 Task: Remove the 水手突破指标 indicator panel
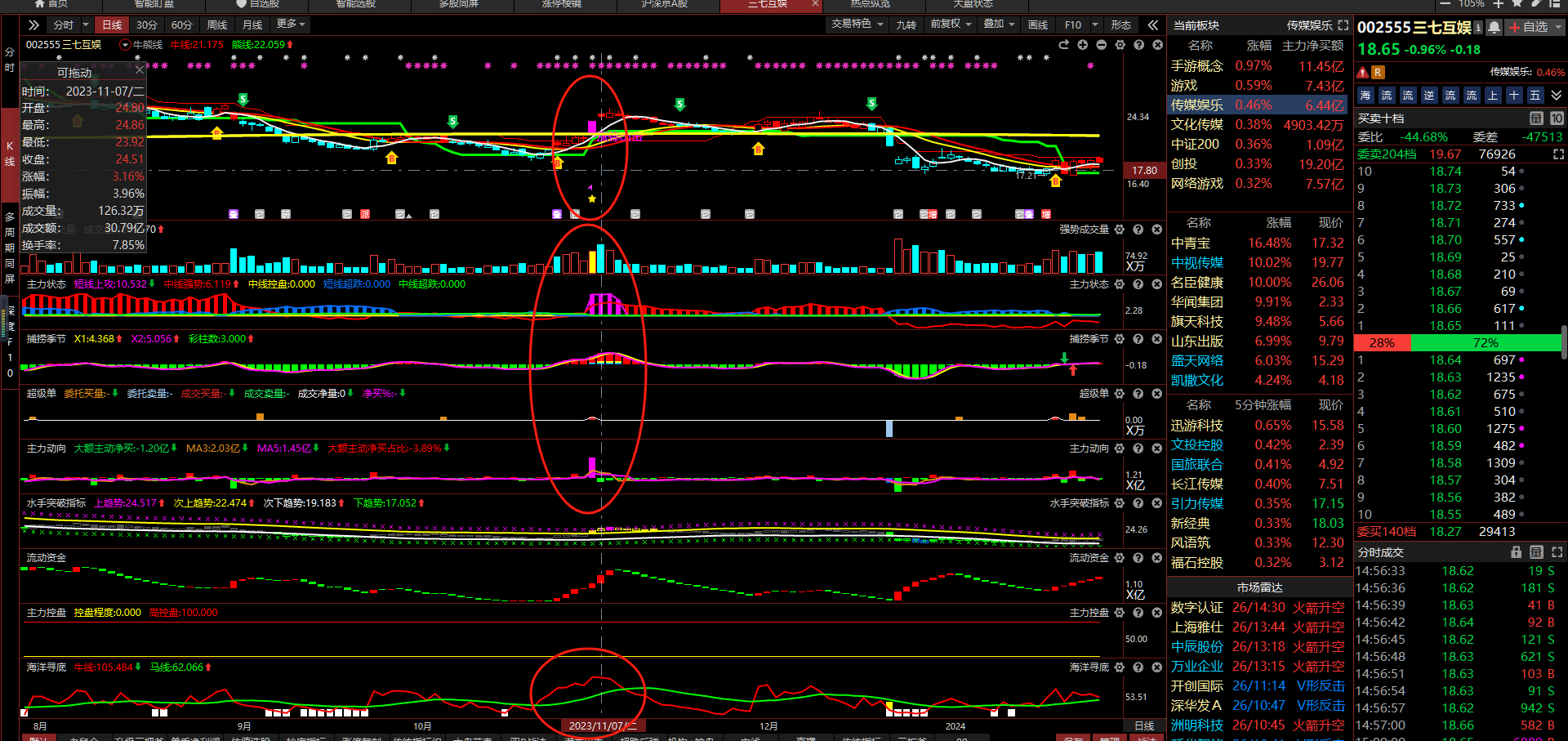point(1157,503)
